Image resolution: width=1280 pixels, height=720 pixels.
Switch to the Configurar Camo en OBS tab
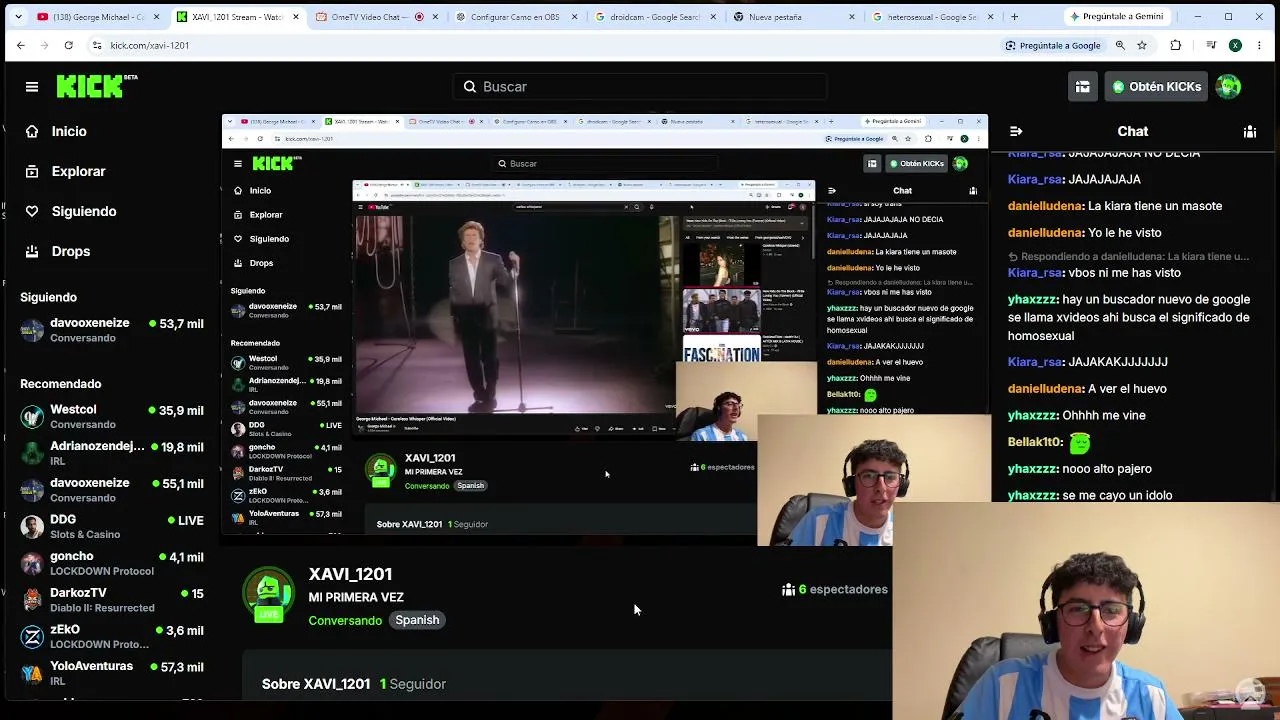point(514,17)
